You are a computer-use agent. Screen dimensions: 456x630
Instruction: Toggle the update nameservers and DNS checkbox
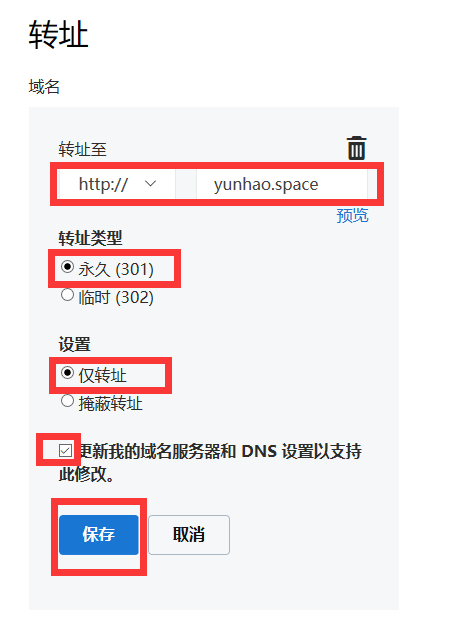coord(65,450)
